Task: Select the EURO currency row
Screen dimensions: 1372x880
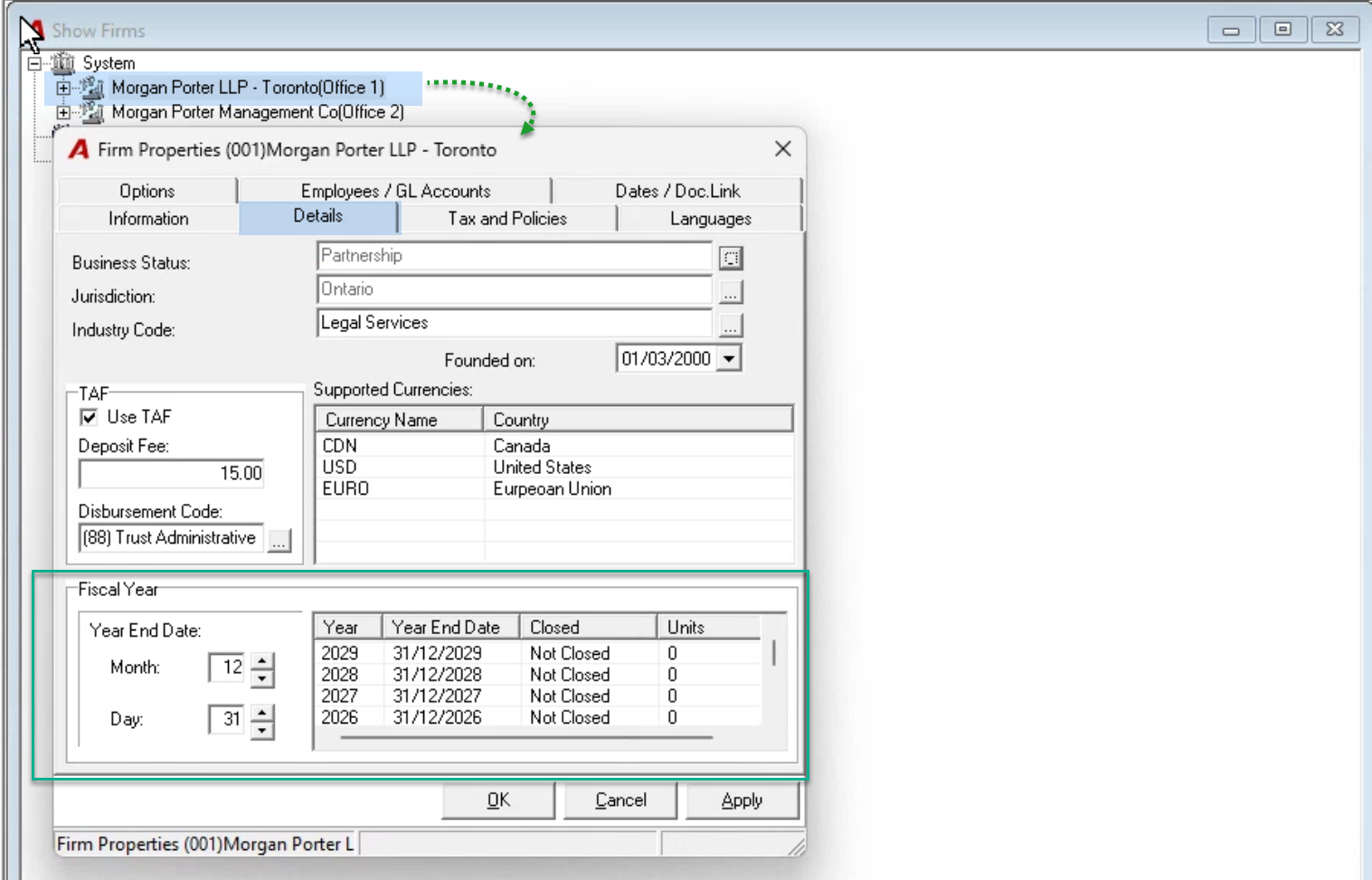Action: pyautogui.click(x=554, y=489)
